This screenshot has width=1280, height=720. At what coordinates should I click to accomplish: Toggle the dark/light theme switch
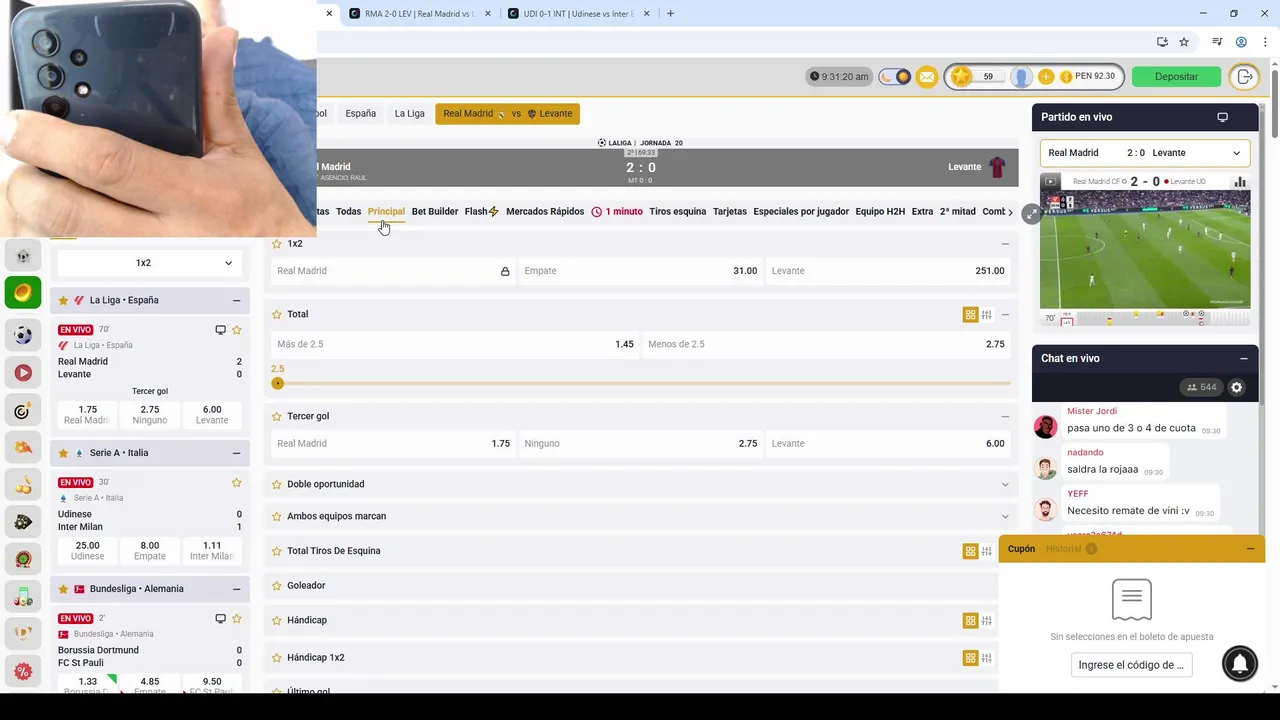(895, 77)
